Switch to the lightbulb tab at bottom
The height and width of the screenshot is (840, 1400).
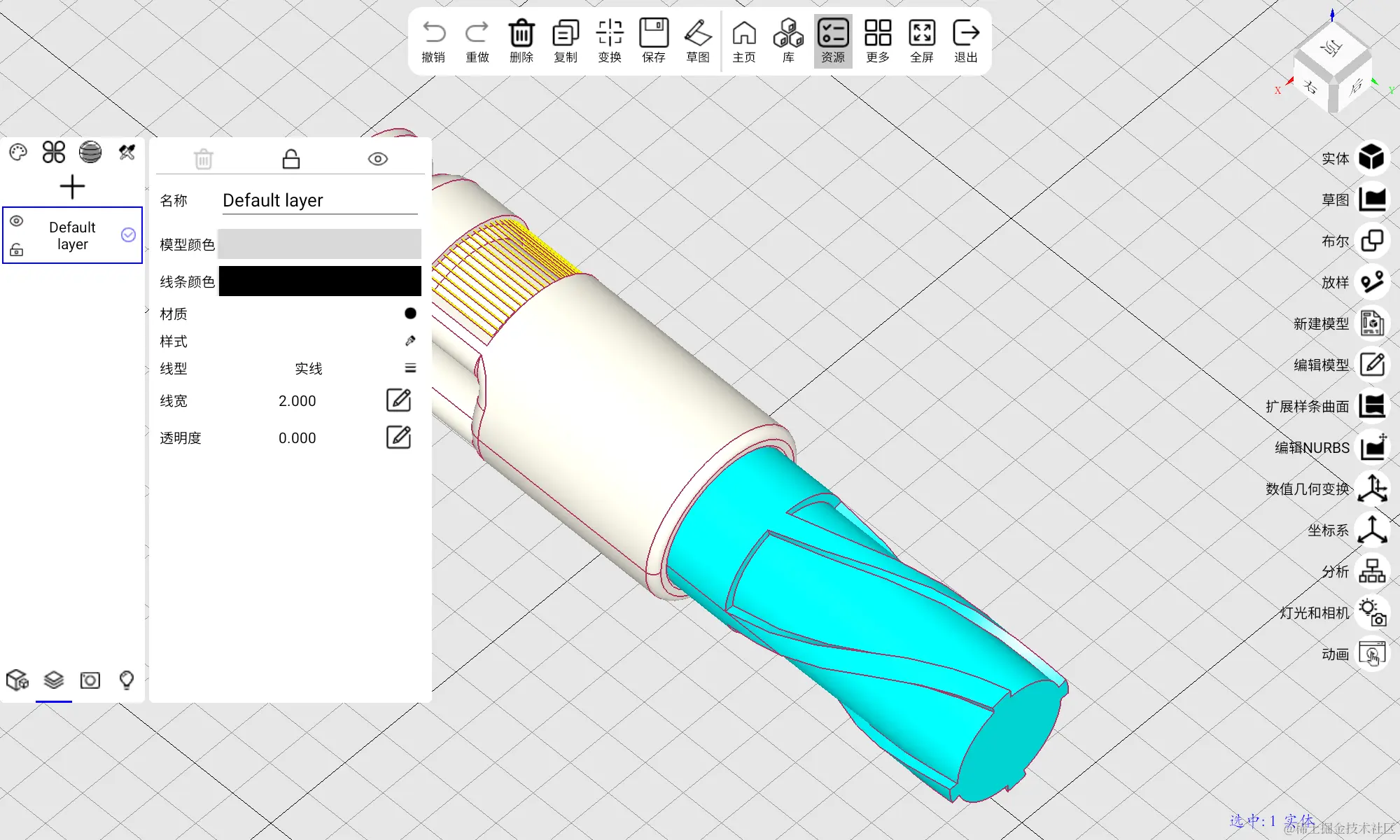tap(127, 680)
